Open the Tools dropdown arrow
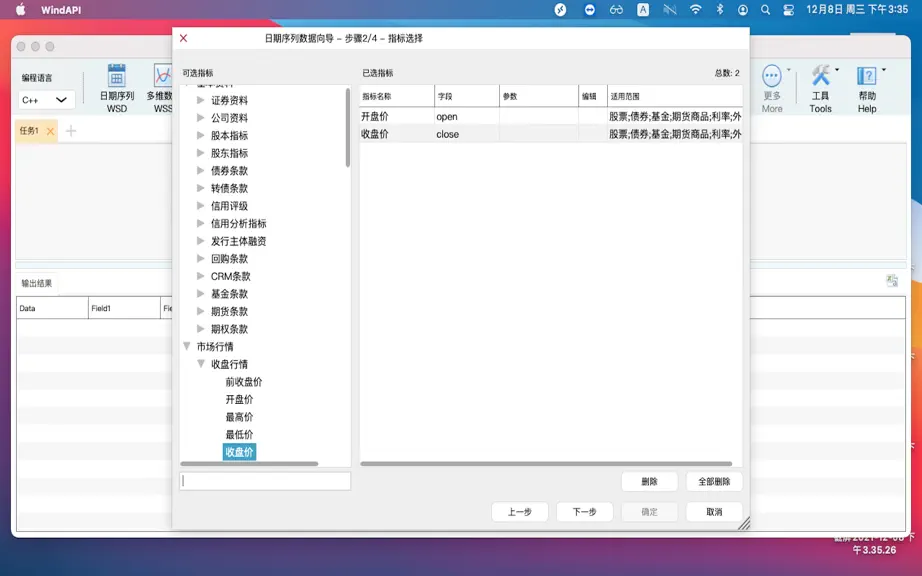 tap(837, 70)
